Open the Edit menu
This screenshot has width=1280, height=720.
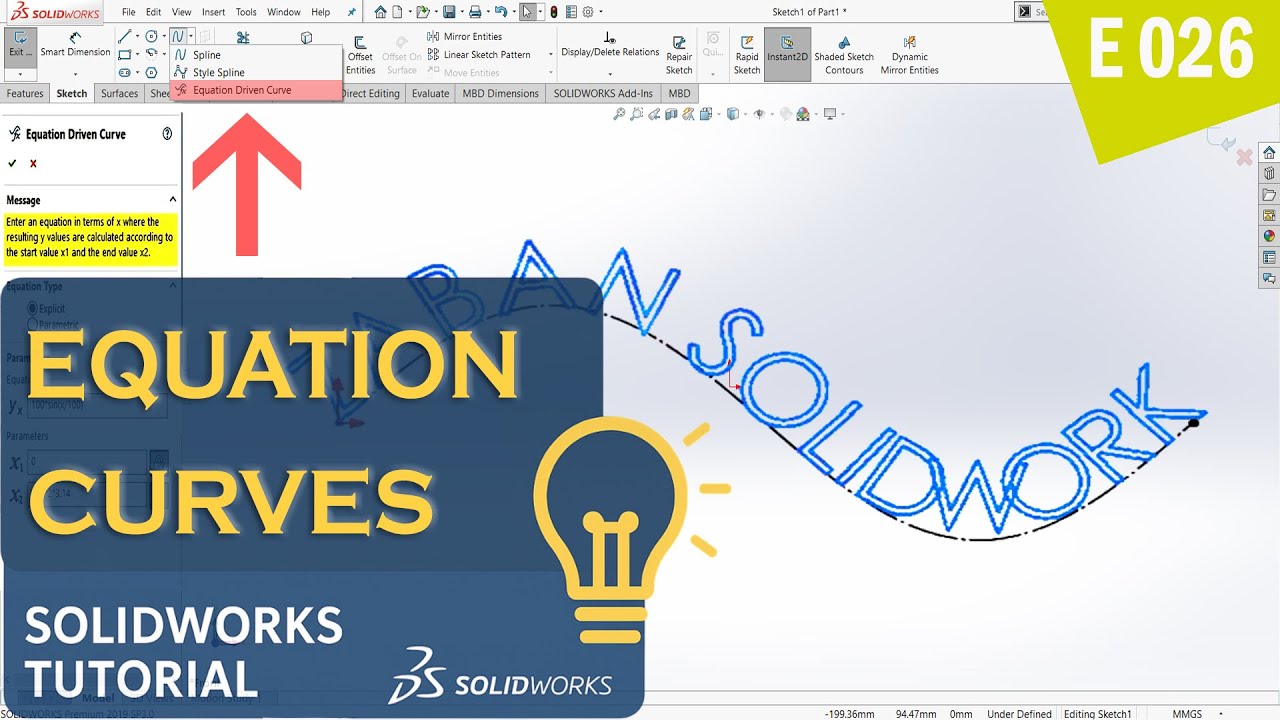pyautogui.click(x=153, y=12)
